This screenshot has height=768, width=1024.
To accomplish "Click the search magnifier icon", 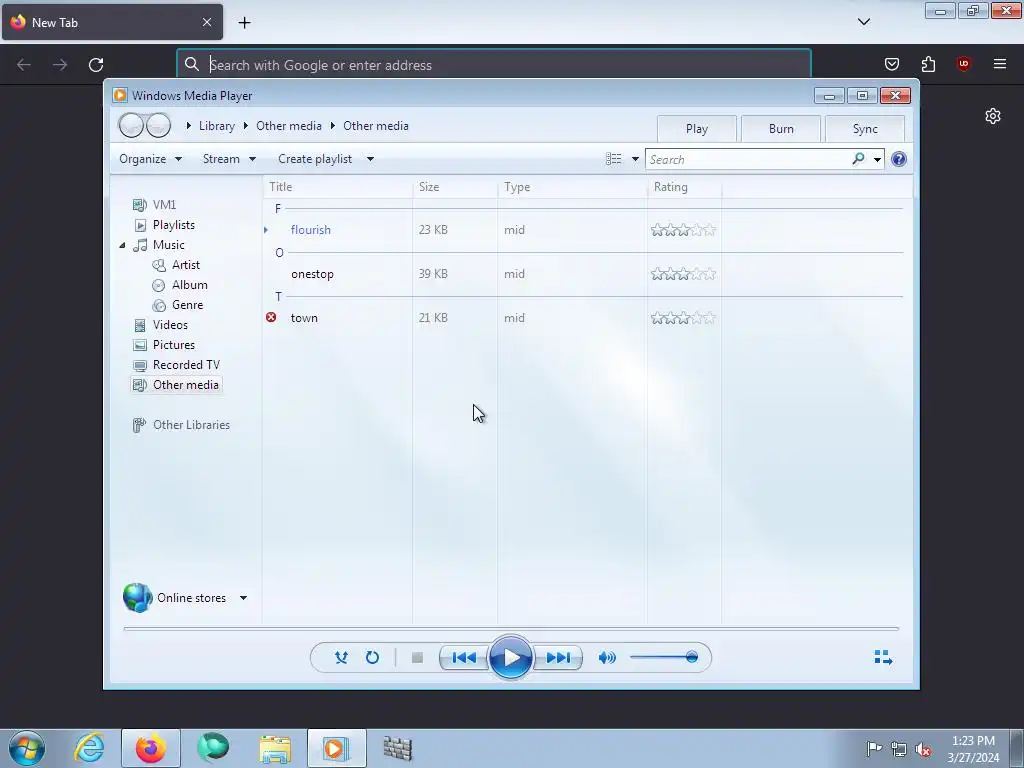I will click(x=858, y=159).
